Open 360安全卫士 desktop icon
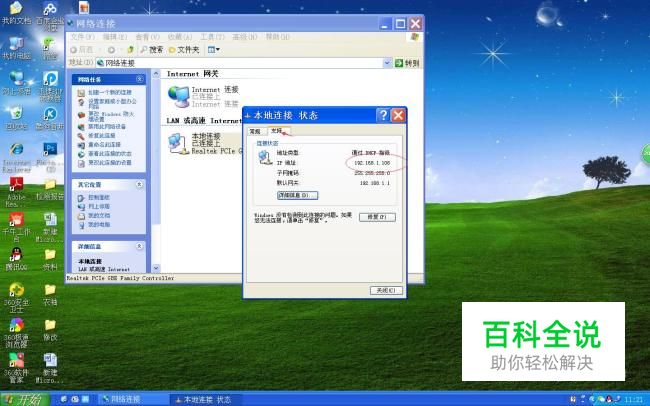The image size is (650, 406). click(16, 297)
